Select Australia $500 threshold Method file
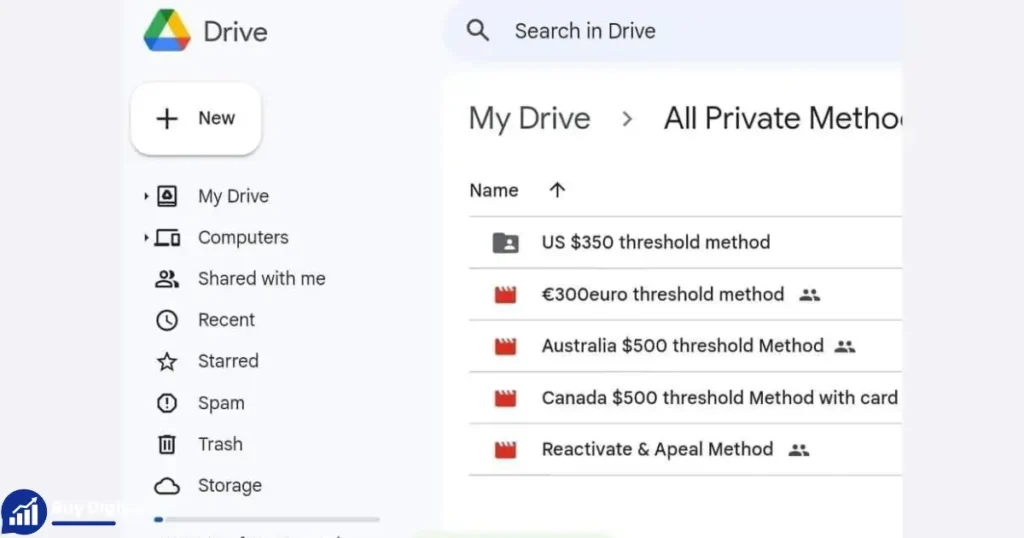This screenshot has width=1024, height=538. pos(682,345)
